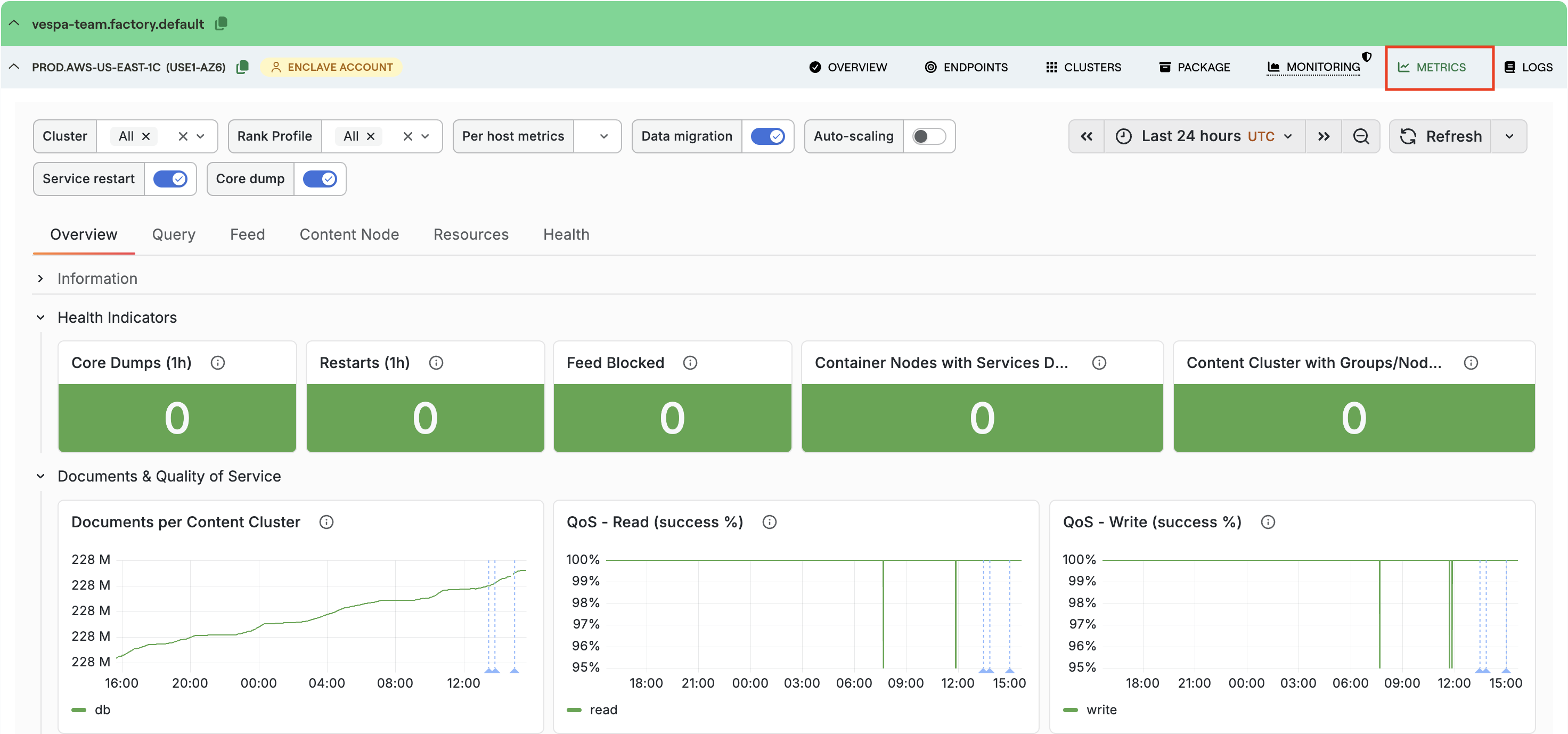Switch to the Query tab
The height and width of the screenshot is (734, 1568).
point(174,234)
